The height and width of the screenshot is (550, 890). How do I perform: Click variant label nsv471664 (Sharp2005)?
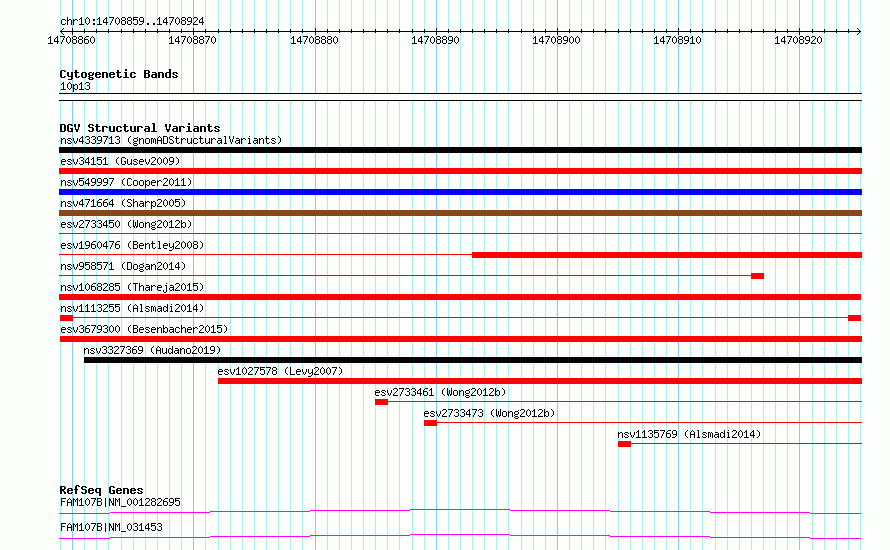[123, 203]
